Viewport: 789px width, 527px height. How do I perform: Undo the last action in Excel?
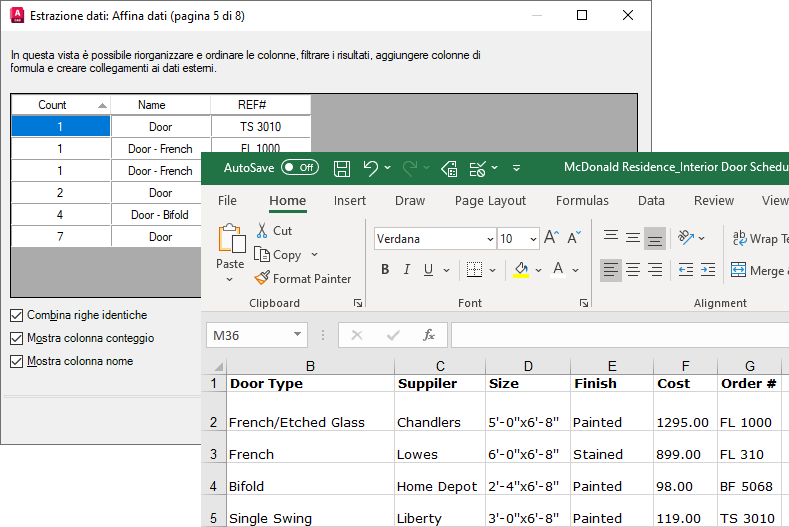click(x=370, y=168)
